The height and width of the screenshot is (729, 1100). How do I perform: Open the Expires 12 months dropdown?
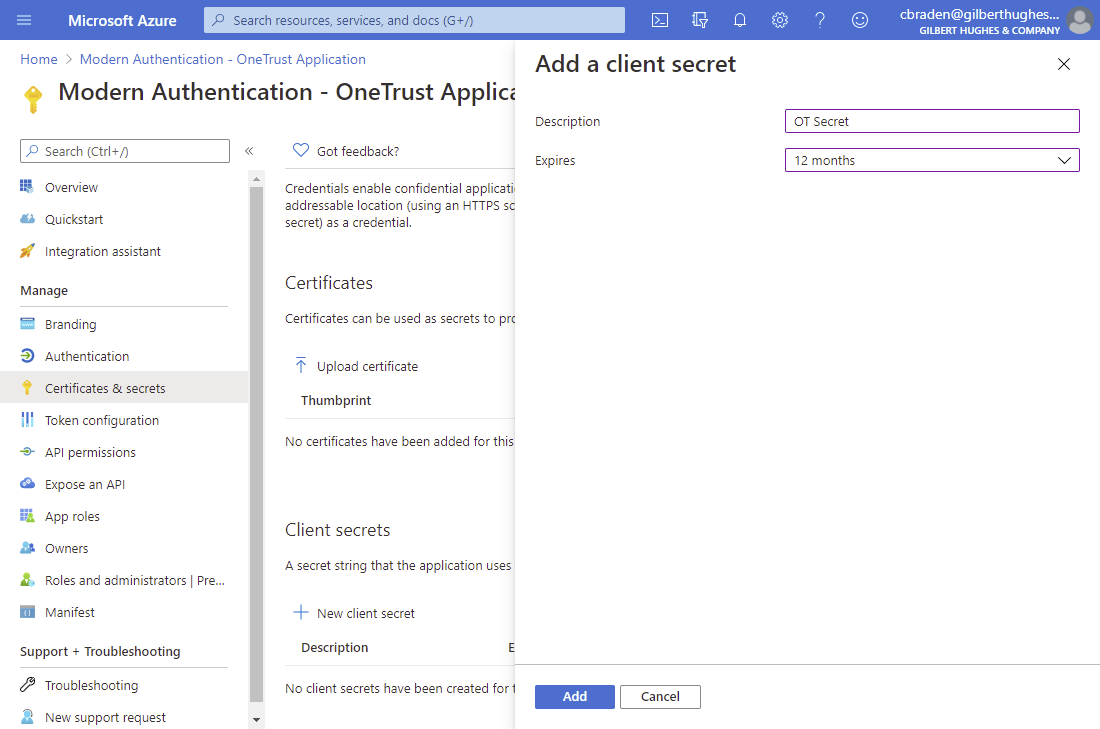pyautogui.click(x=932, y=160)
